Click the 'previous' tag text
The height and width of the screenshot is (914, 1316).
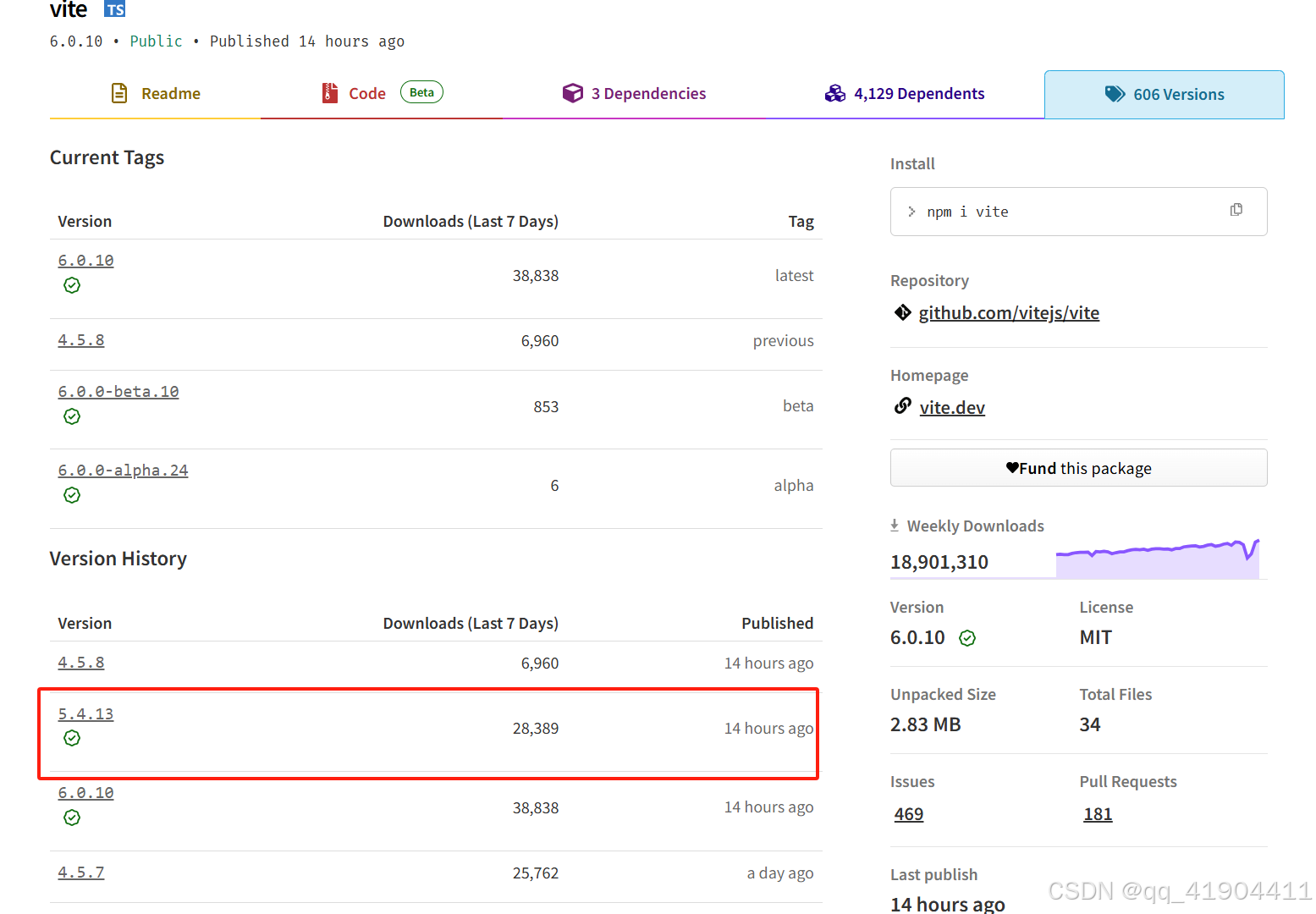pyautogui.click(x=783, y=341)
